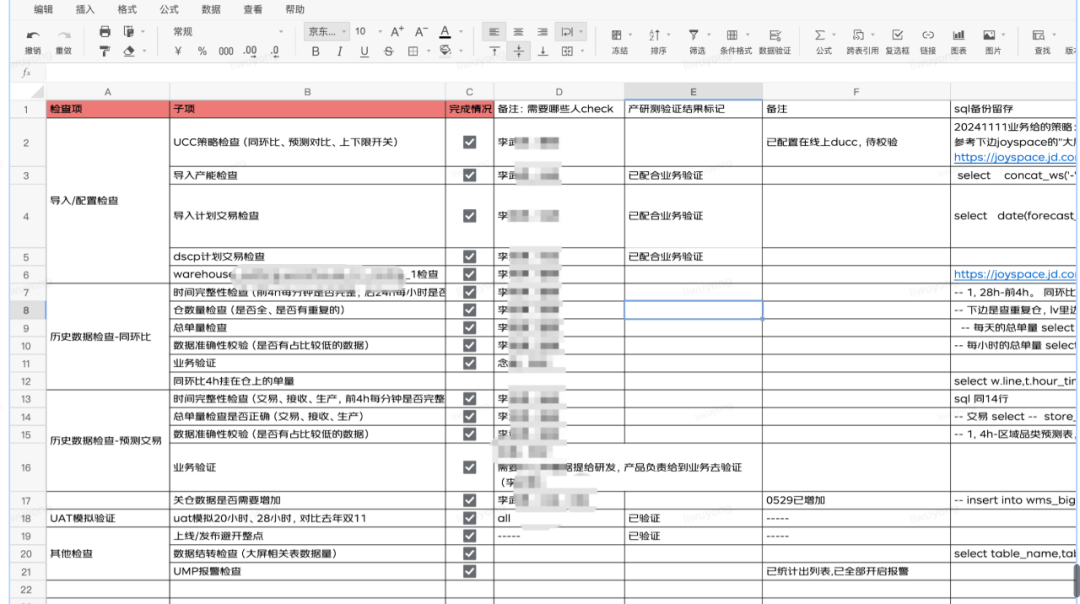Open the 格式 menu
This screenshot has width=1080, height=604.
[127, 9]
